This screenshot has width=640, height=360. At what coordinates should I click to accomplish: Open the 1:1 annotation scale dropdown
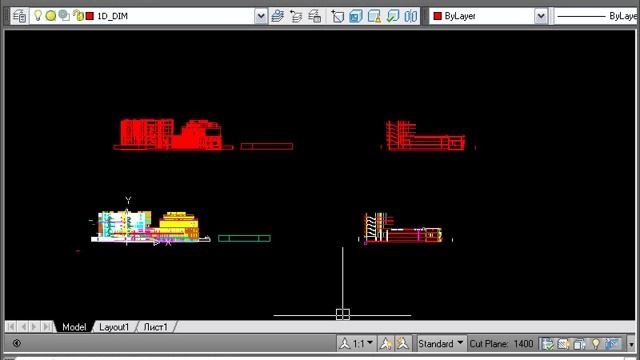click(x=356, y=344)
